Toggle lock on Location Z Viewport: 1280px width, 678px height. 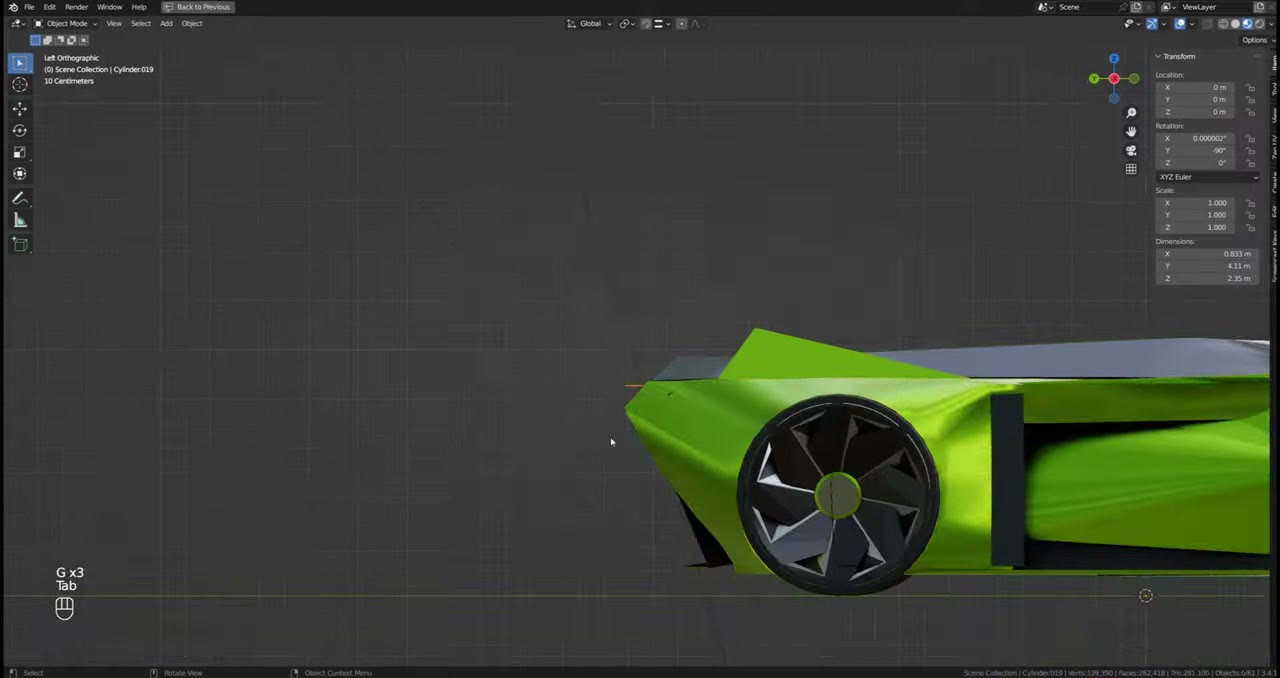pyautogui.click(x=1251, y=112)
